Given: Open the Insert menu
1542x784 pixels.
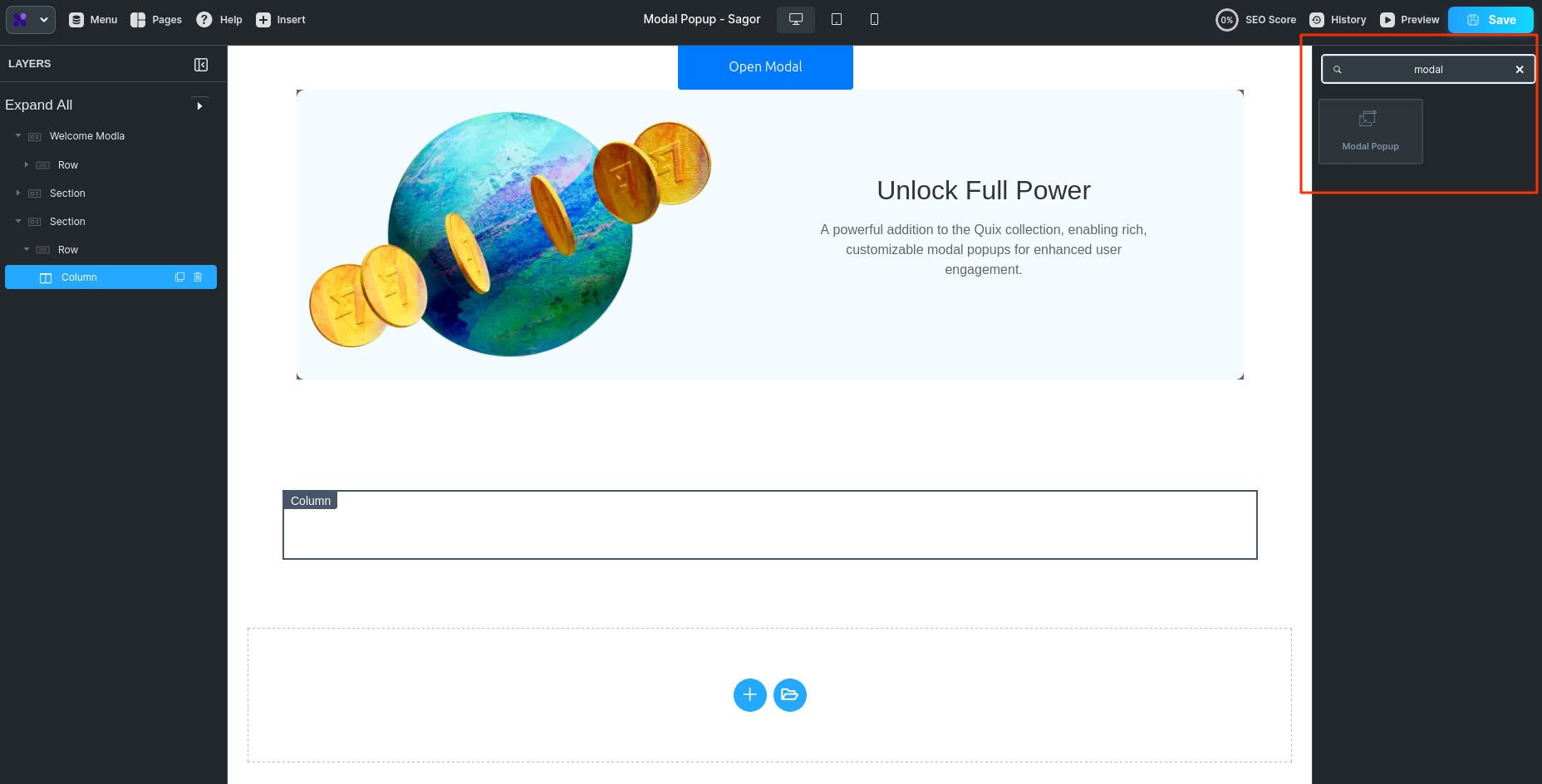Looking at the screenshot, I should (281, 20).
